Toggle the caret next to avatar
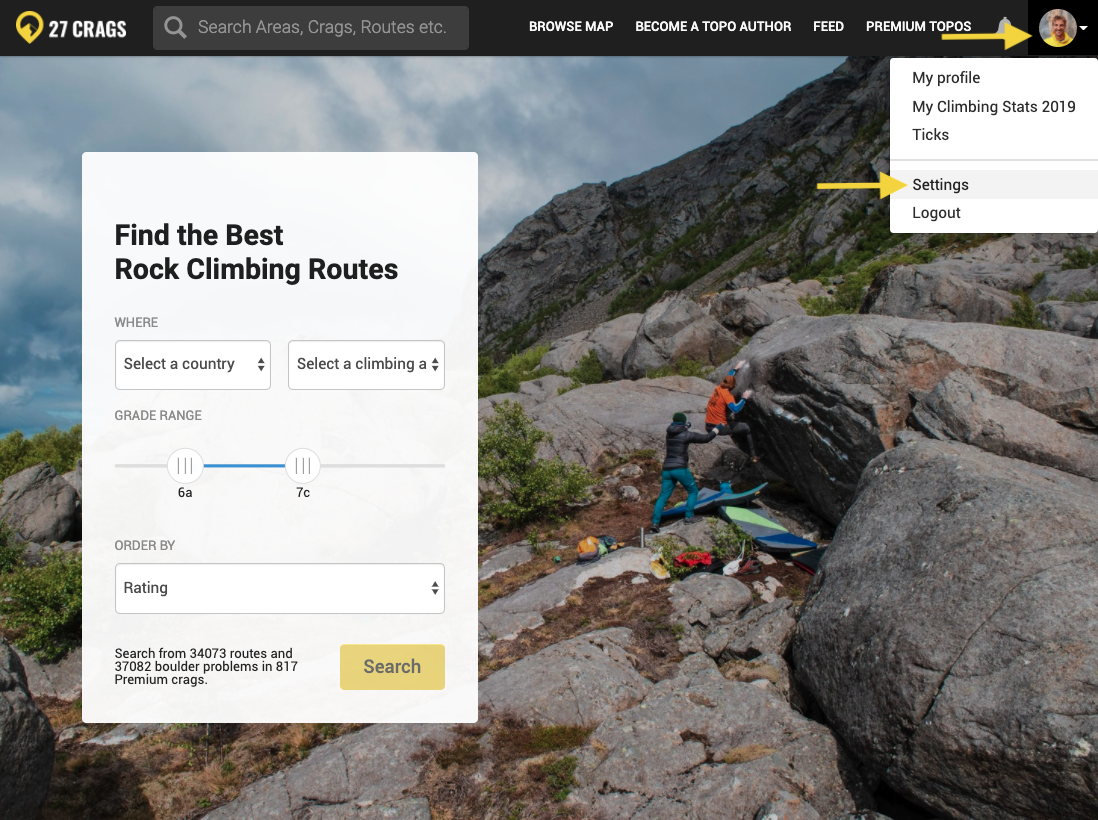Screen dimensions: 1098x820 [x=1083, y=28]
